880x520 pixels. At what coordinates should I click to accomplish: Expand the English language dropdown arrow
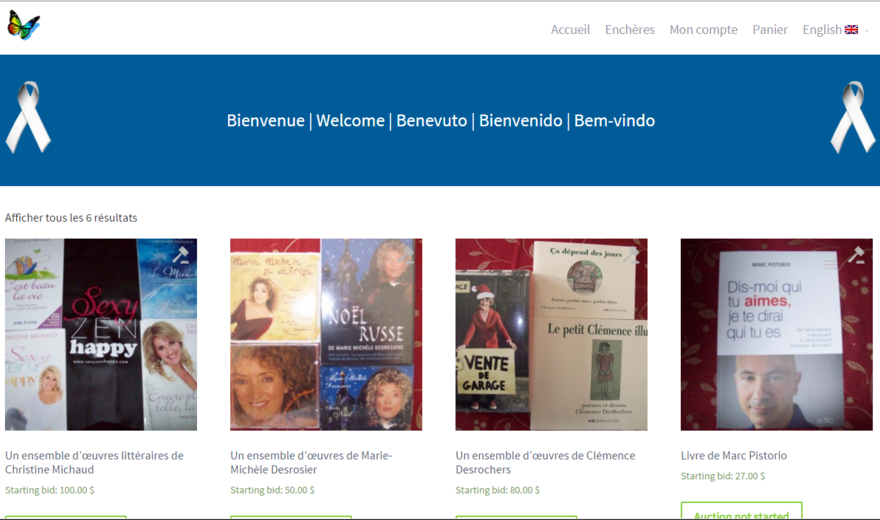[867, 31]
